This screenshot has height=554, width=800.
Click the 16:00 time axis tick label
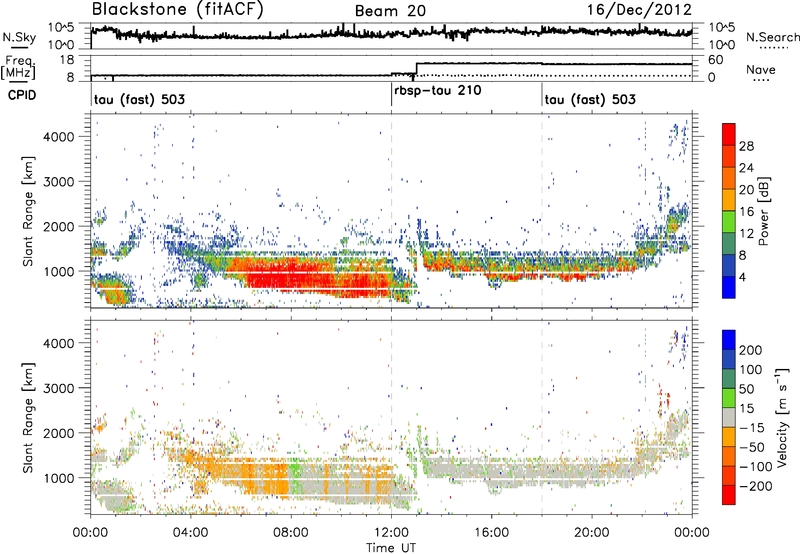(x=491, y=533)
